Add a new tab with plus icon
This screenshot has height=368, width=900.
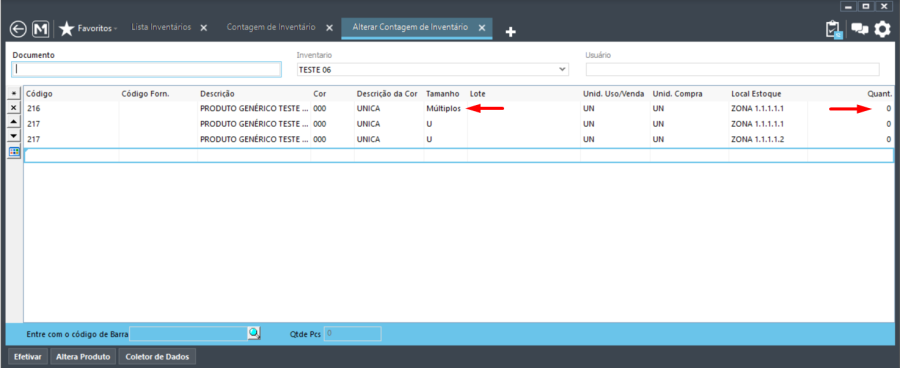[510, 32]
